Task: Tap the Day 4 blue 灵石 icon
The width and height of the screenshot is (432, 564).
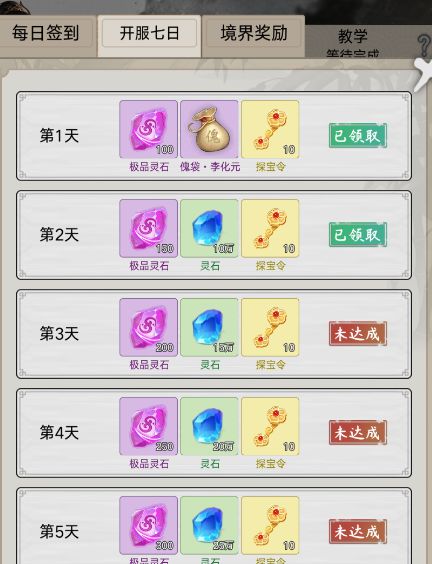Action: 209,426
